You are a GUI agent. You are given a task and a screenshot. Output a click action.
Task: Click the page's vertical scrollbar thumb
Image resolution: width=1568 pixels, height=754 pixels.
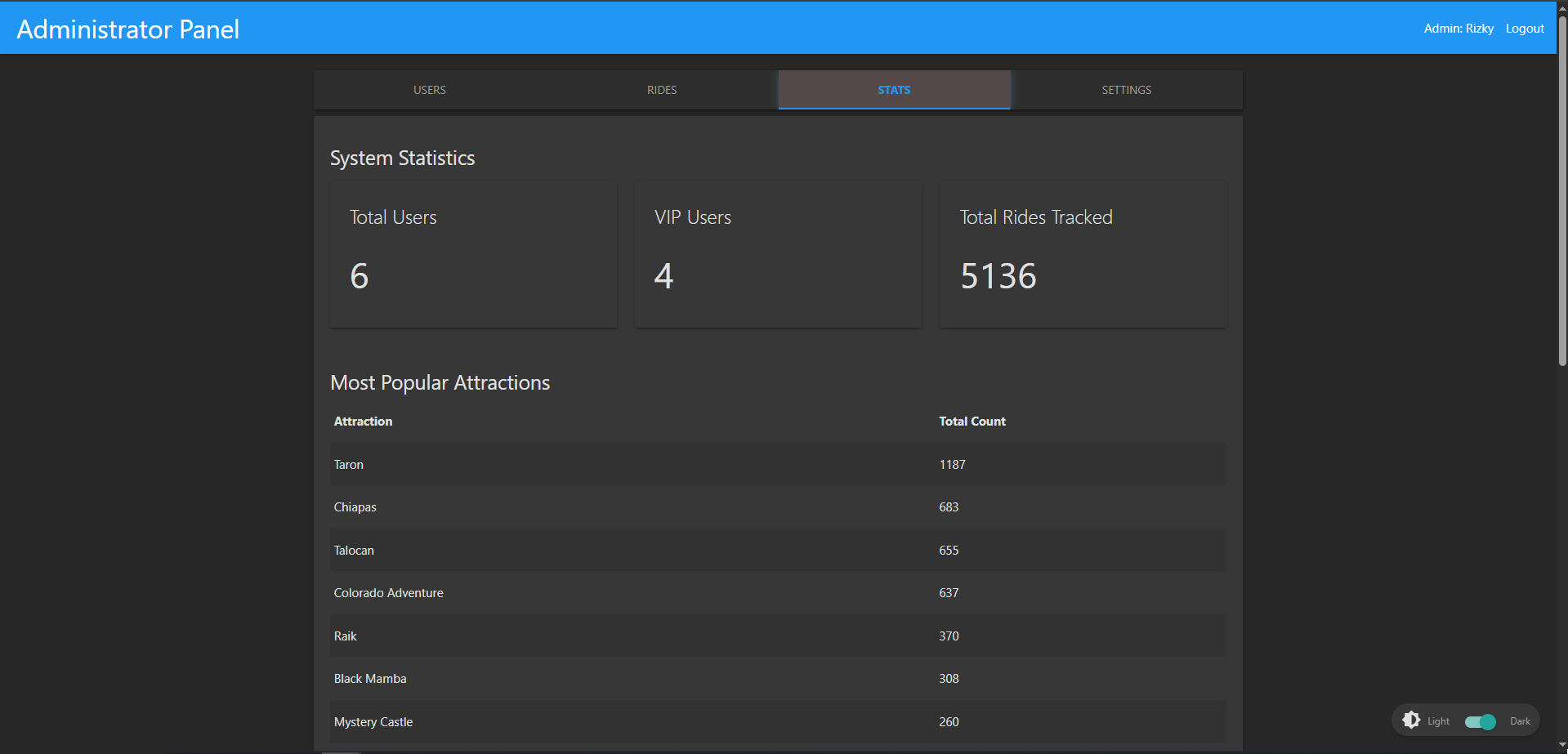pos(1562,188)
